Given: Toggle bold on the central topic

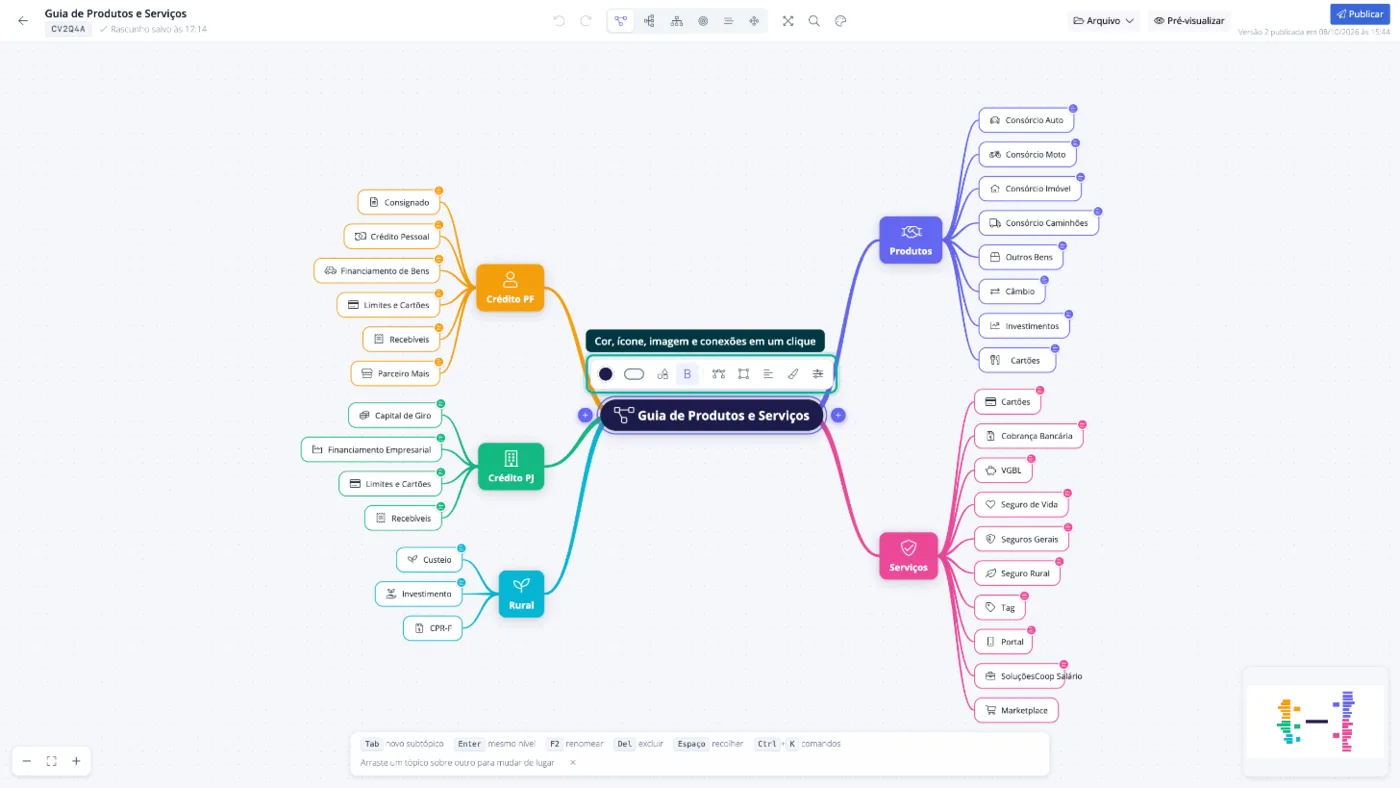Looking at the screenshot, I should pyautogui.click(x=687, y=374).
